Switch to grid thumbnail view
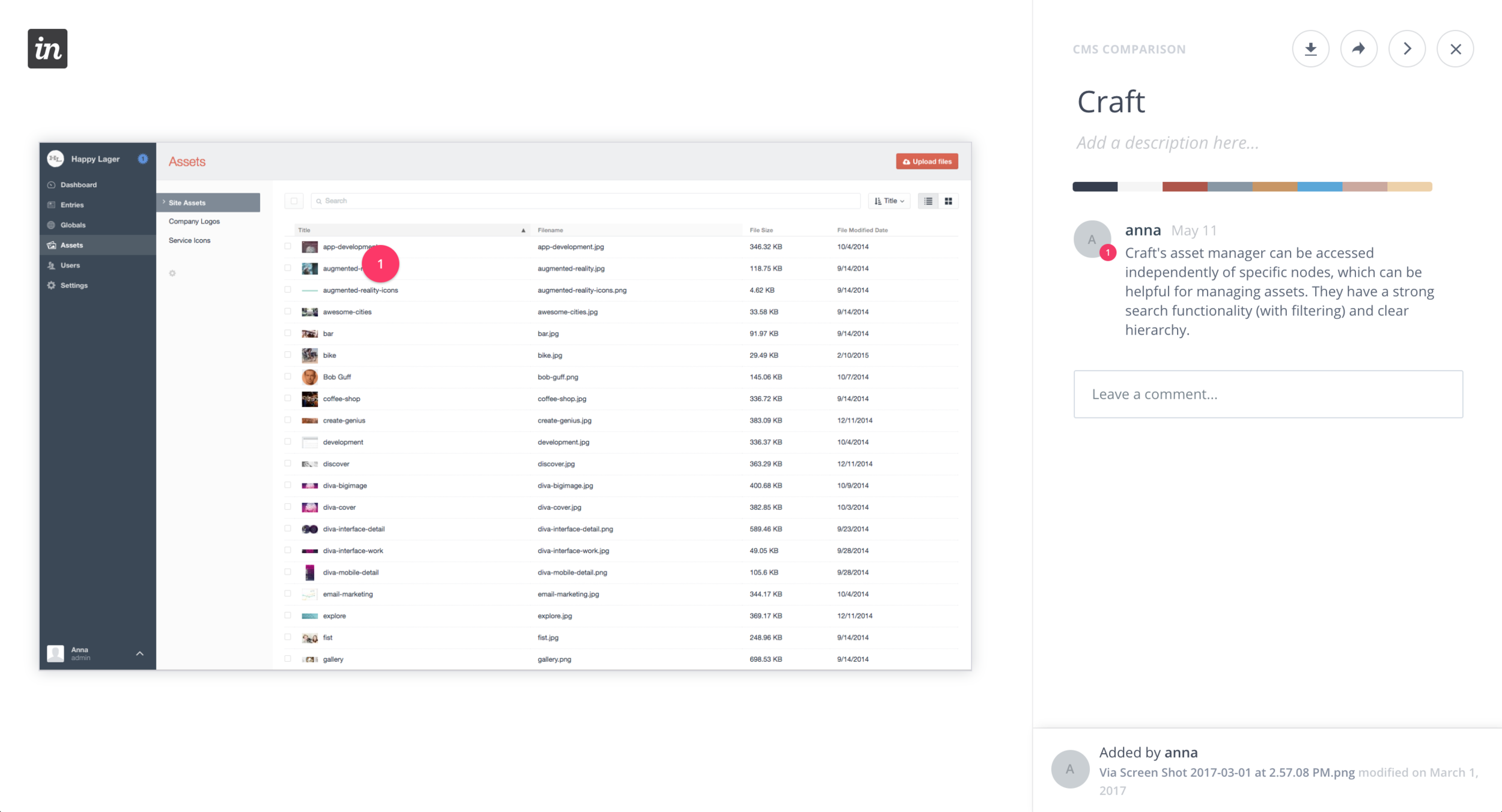Image resolution: width=1502 pixels, height=812 pixels. (948, 201)
